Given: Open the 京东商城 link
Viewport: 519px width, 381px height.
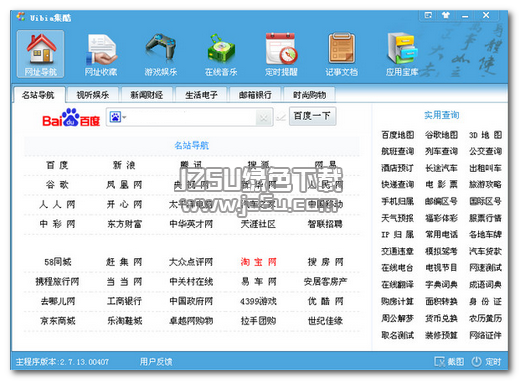Looking at the screenshot, I should [57, 321].
